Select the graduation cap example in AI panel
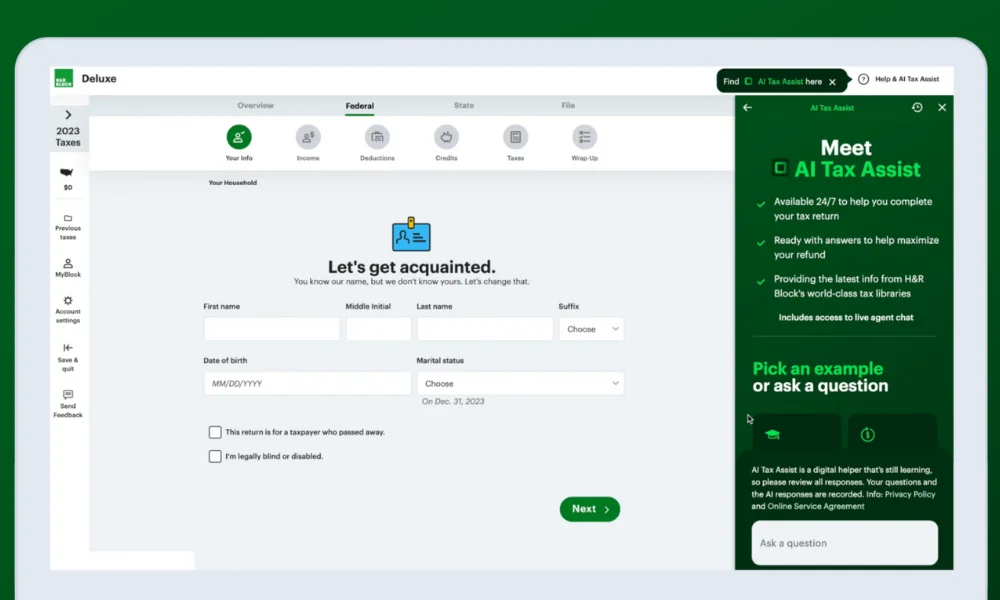 pyautogui.click(x=795, y=433)
